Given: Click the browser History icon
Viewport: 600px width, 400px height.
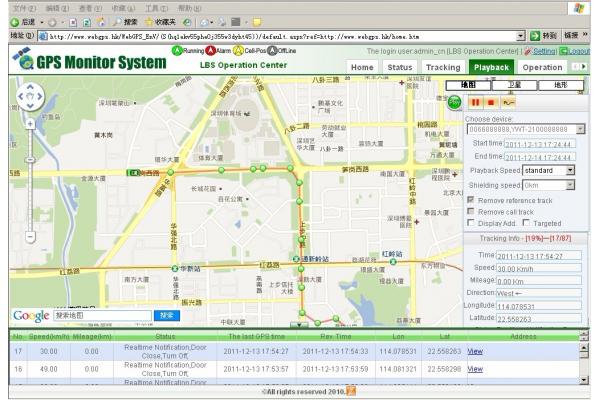Looking at the screenshot, I should pyautogui.click(x=187, y=23).
